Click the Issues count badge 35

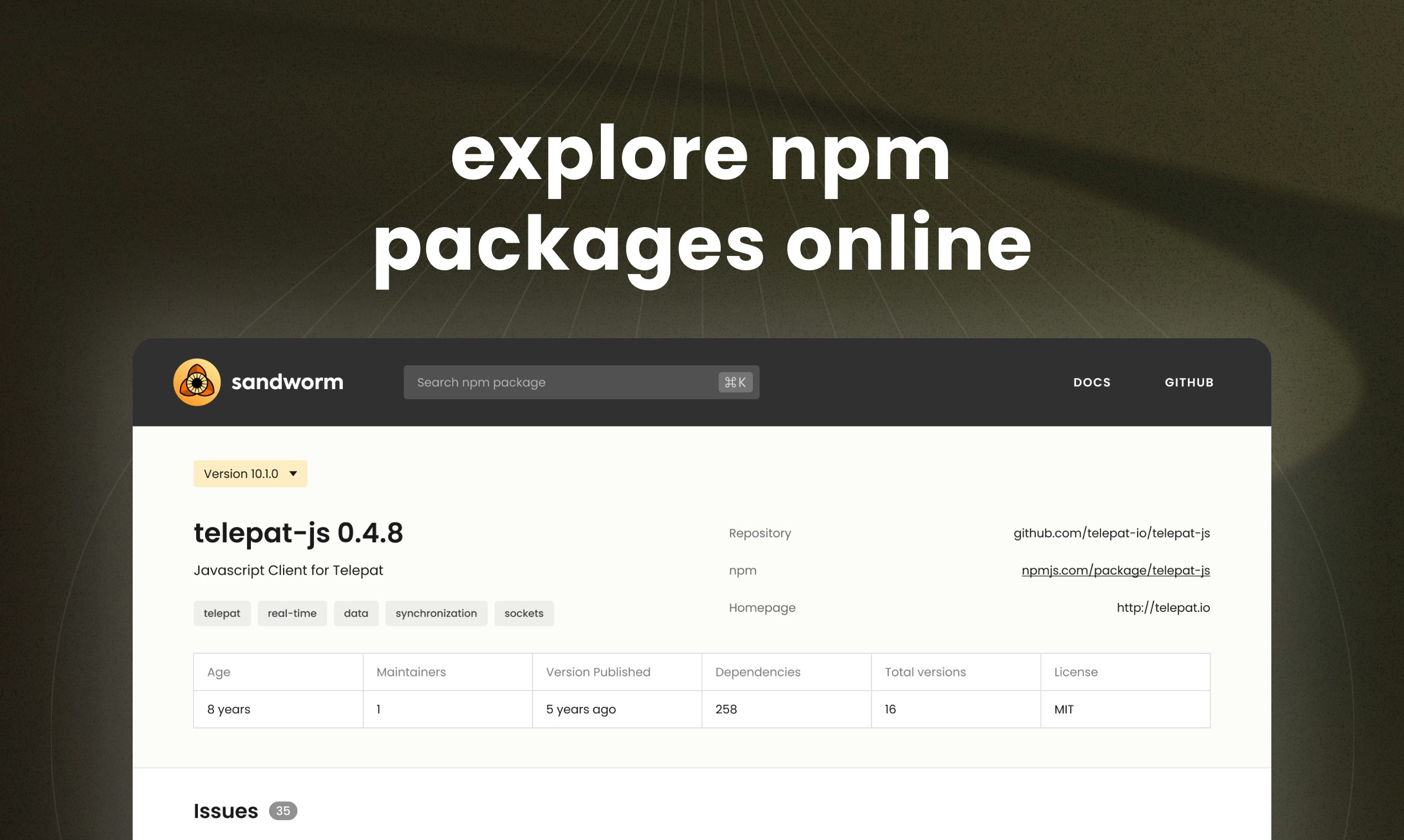pyautogui.click(x=283, y=811)
